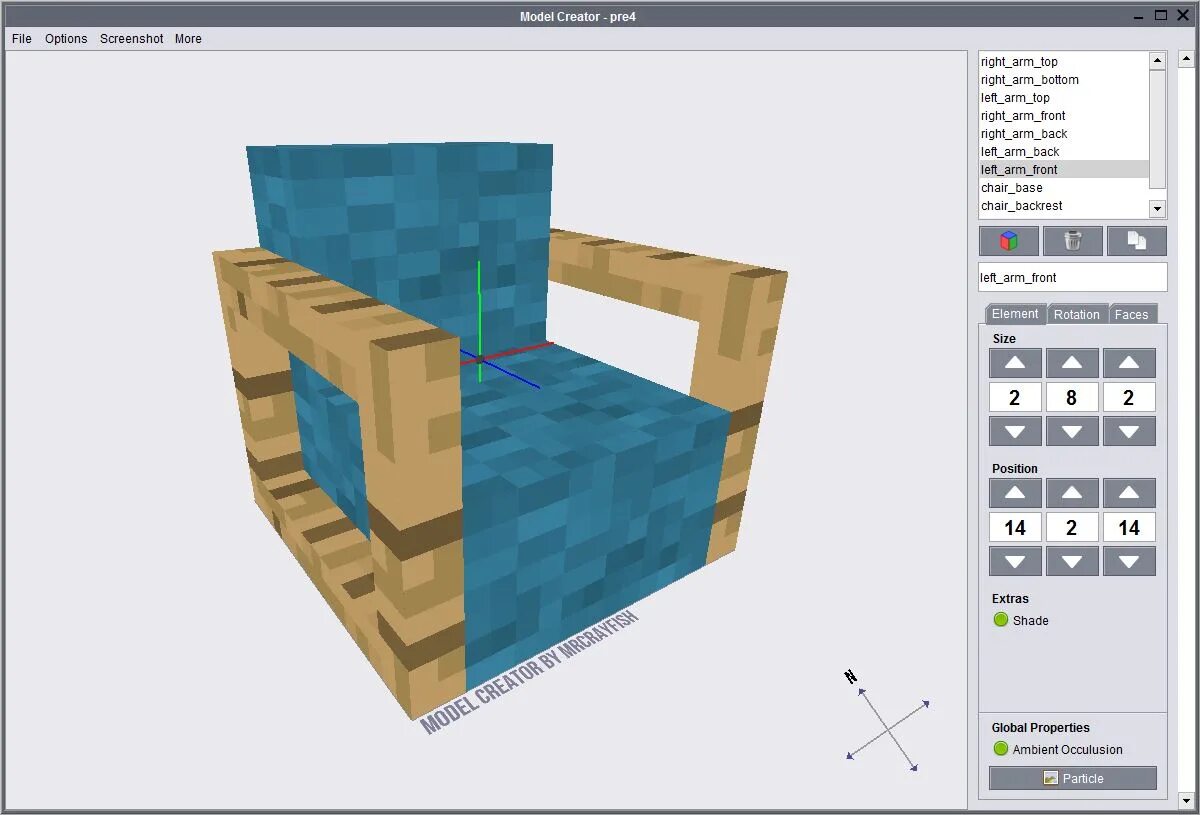Click the Position Y value field showing 2
The image size is (1200, 815).
tap(1072, 527)
